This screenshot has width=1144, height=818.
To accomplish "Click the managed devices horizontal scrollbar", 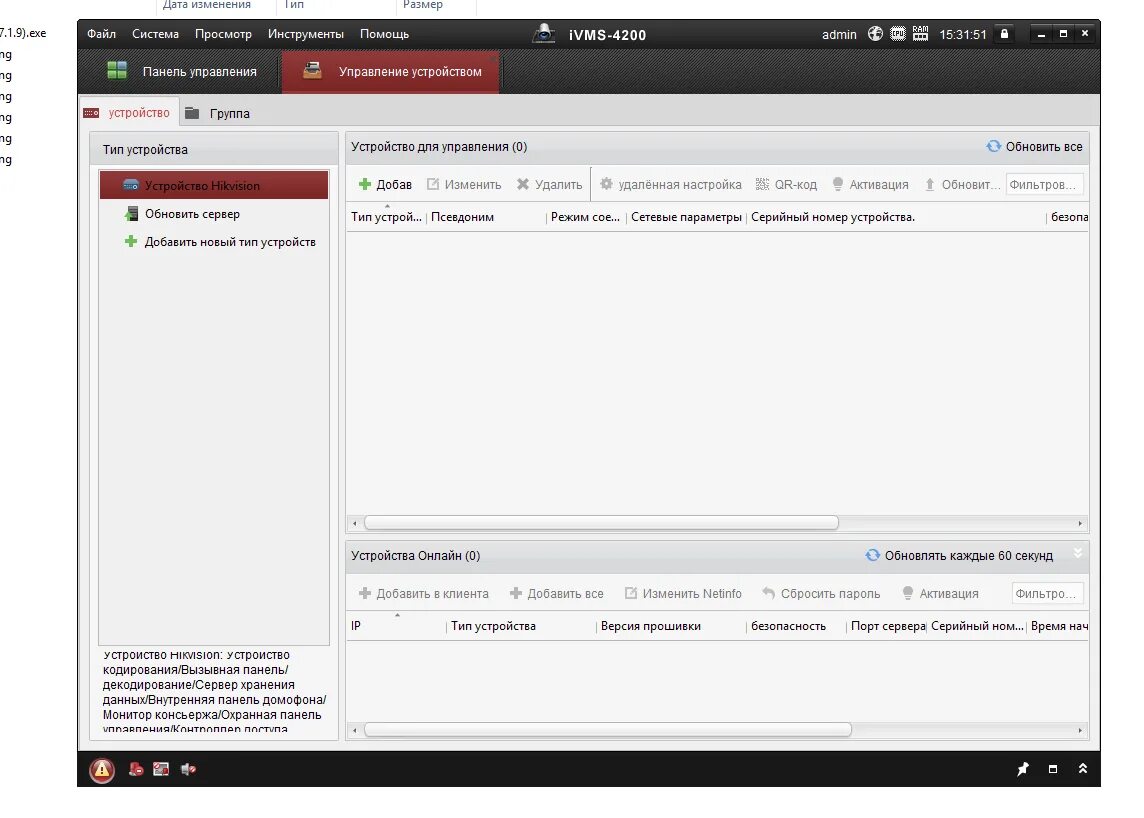I will [601, 522].
